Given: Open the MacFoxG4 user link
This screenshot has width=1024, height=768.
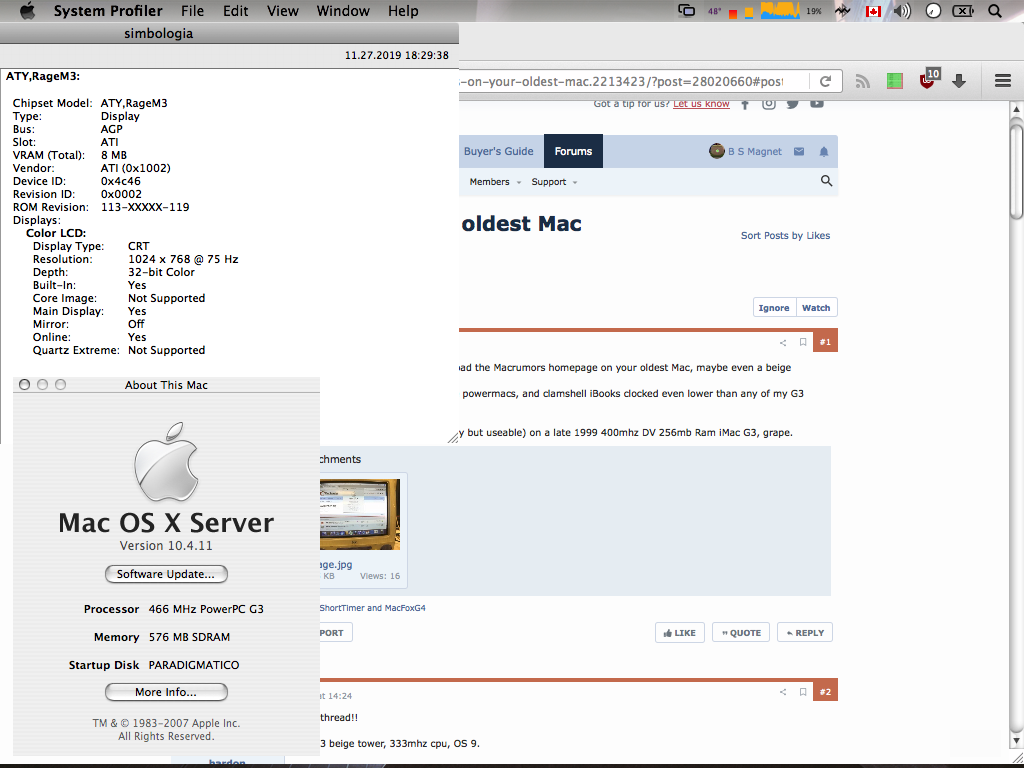Looking at the screenshot, I should [405, 608].
